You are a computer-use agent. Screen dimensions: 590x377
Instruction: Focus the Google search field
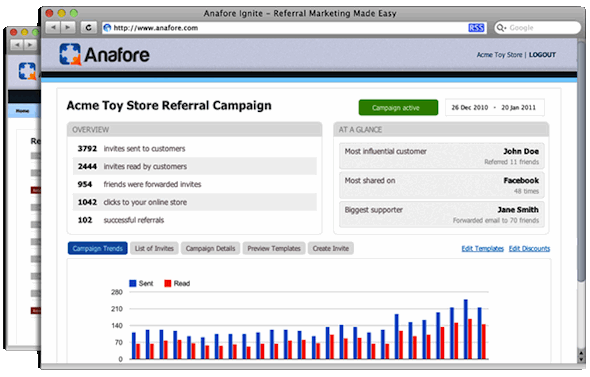coord(538,28)
